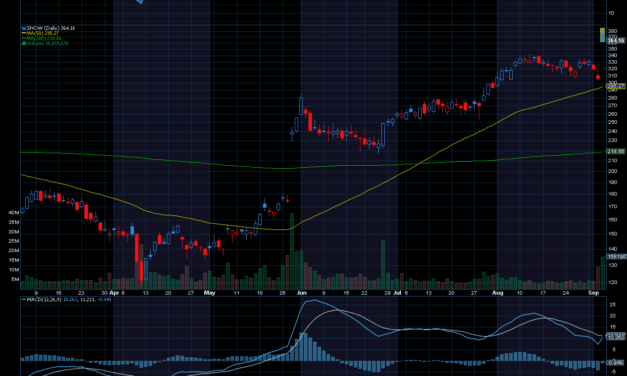The height and width of the screenshot is (376, 627).
Task: Click the volume value tag on right axis
Action: 616,256
